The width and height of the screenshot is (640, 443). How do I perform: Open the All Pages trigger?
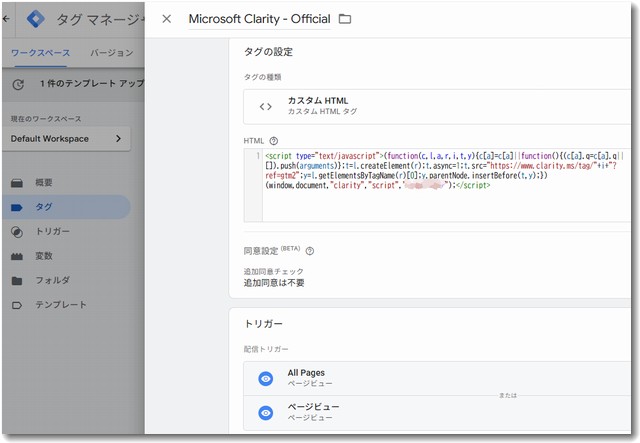[437, 378]
